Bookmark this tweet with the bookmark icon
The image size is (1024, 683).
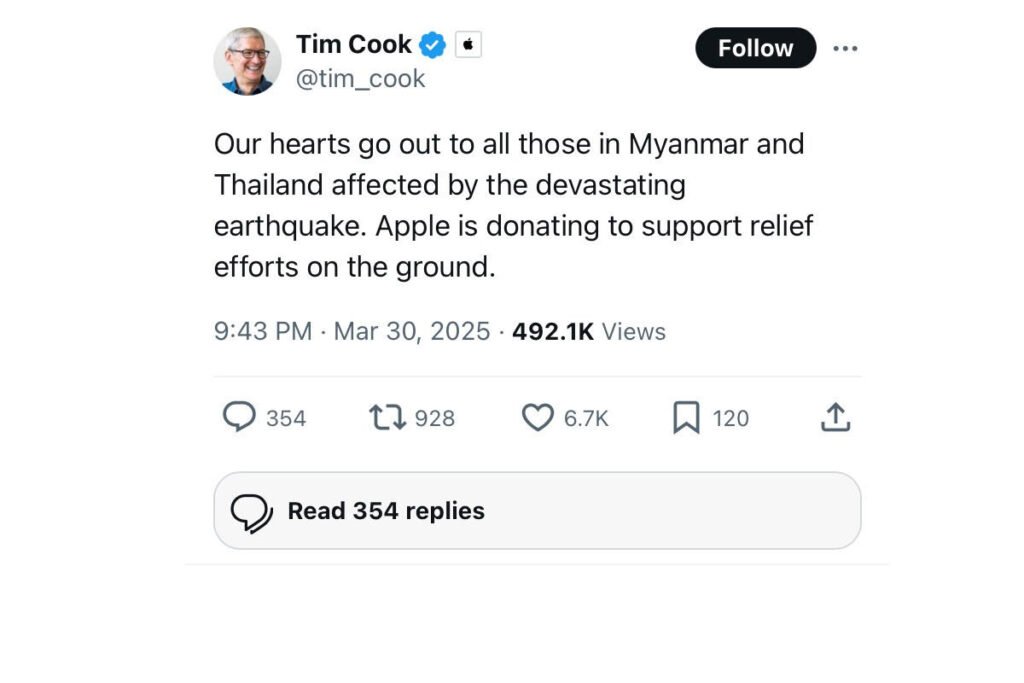click(686, 418)
